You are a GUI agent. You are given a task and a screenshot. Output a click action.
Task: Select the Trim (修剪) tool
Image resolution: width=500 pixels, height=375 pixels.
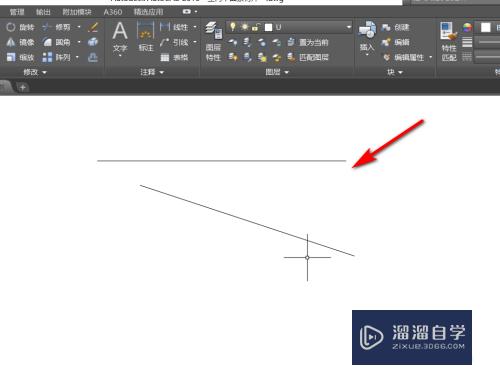click(x=56, y=27)
